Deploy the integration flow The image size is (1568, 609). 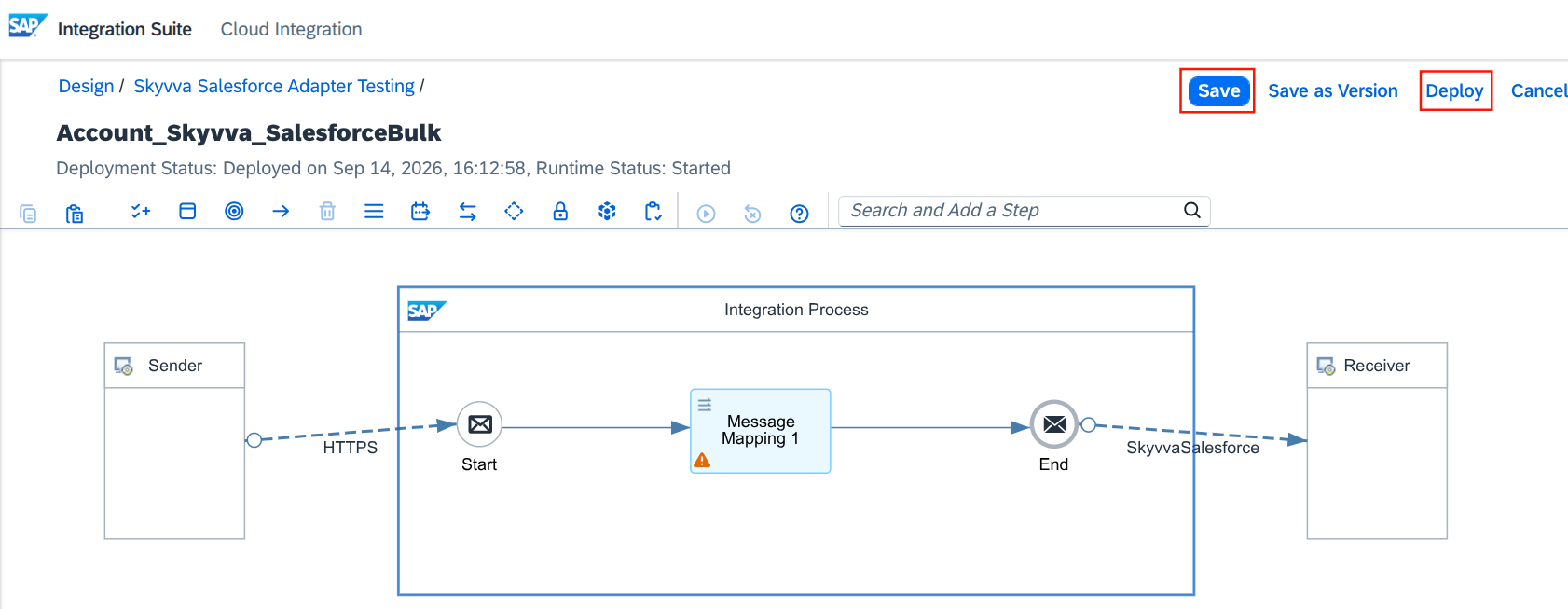pyautogui.click(x=1454, y=91)
